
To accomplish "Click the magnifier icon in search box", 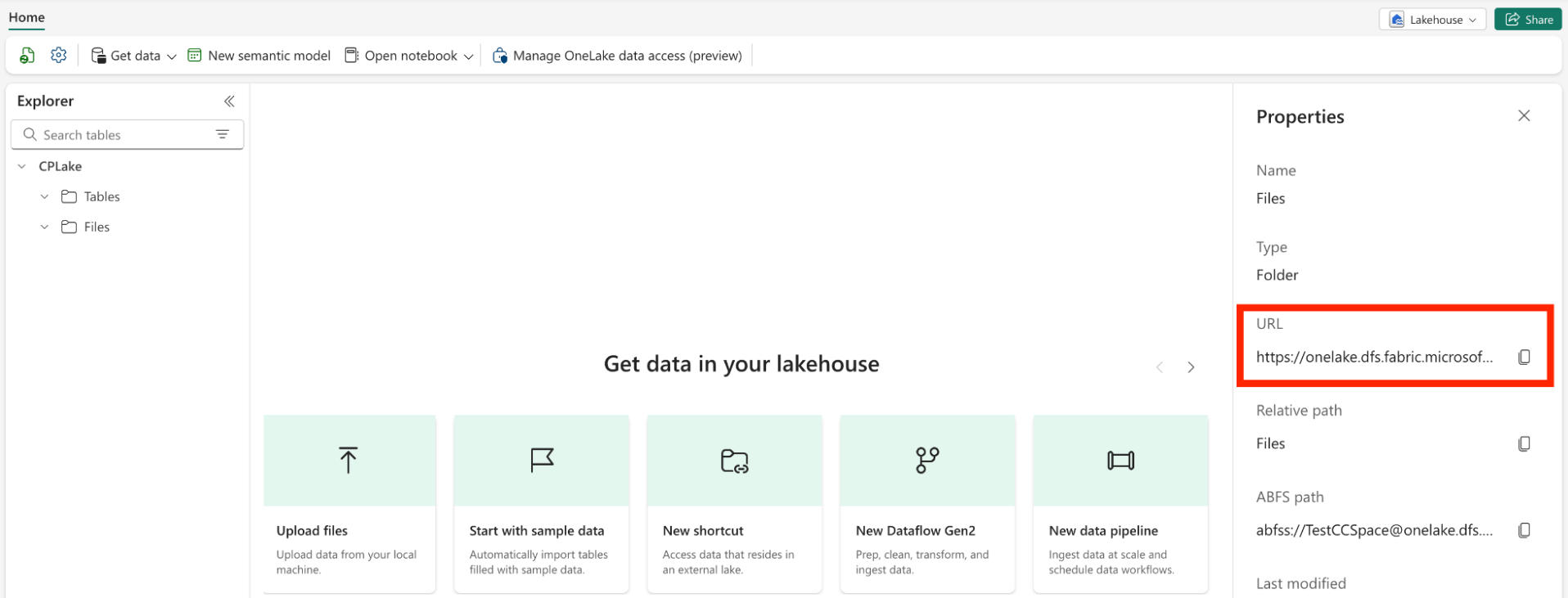I will tap(30, 134).
